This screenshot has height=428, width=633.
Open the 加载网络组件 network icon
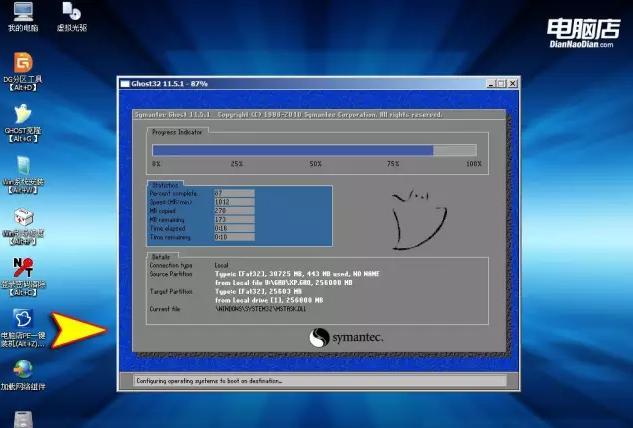[x=21, y=369]
